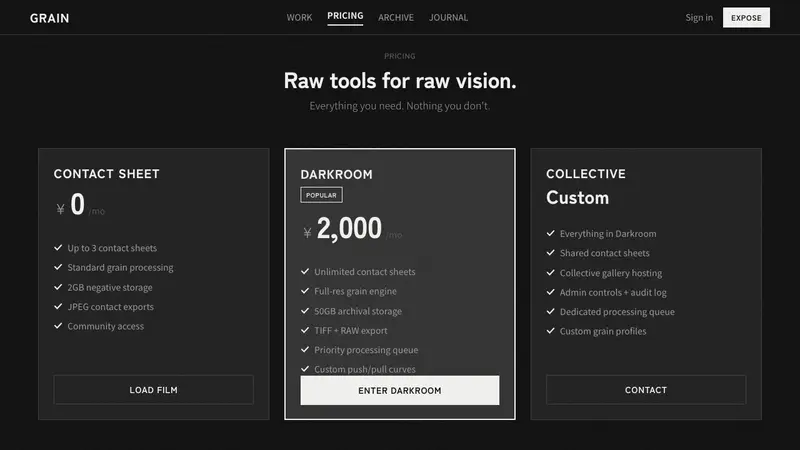Click the '50GB archival storage' text
The image size is (800, 450).
pyautogui.click(x=358, y=311)
